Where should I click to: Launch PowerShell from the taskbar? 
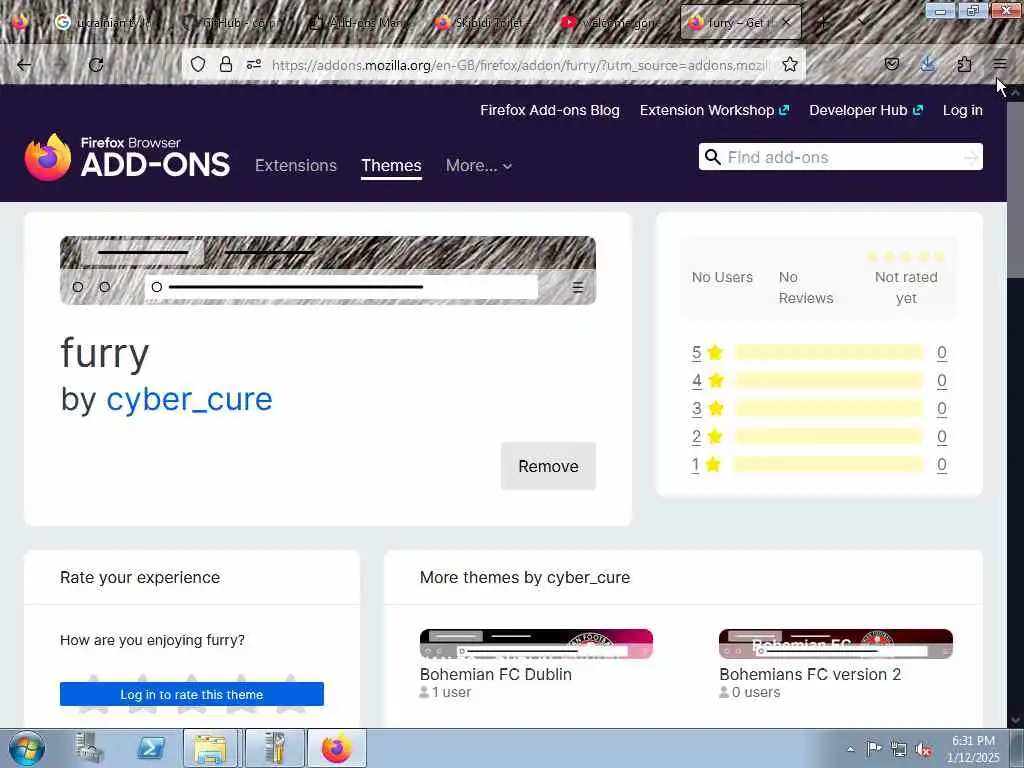[x=150, y=748]
